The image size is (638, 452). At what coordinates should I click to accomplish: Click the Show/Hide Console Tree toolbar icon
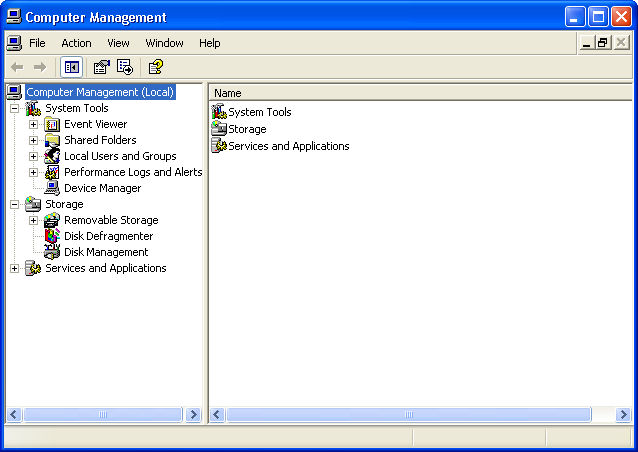pyautogui.click(x=72, y=67)
